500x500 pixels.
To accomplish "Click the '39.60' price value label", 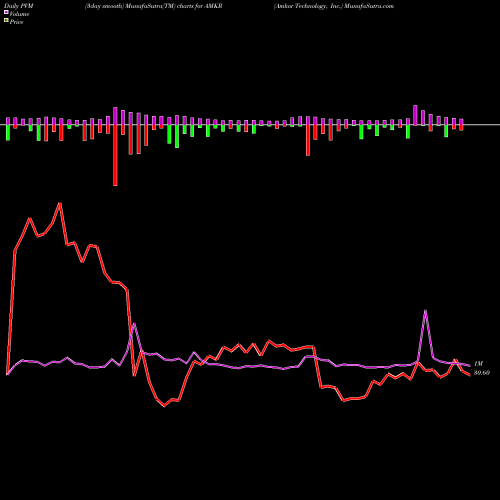I will [x=482, y=373].
